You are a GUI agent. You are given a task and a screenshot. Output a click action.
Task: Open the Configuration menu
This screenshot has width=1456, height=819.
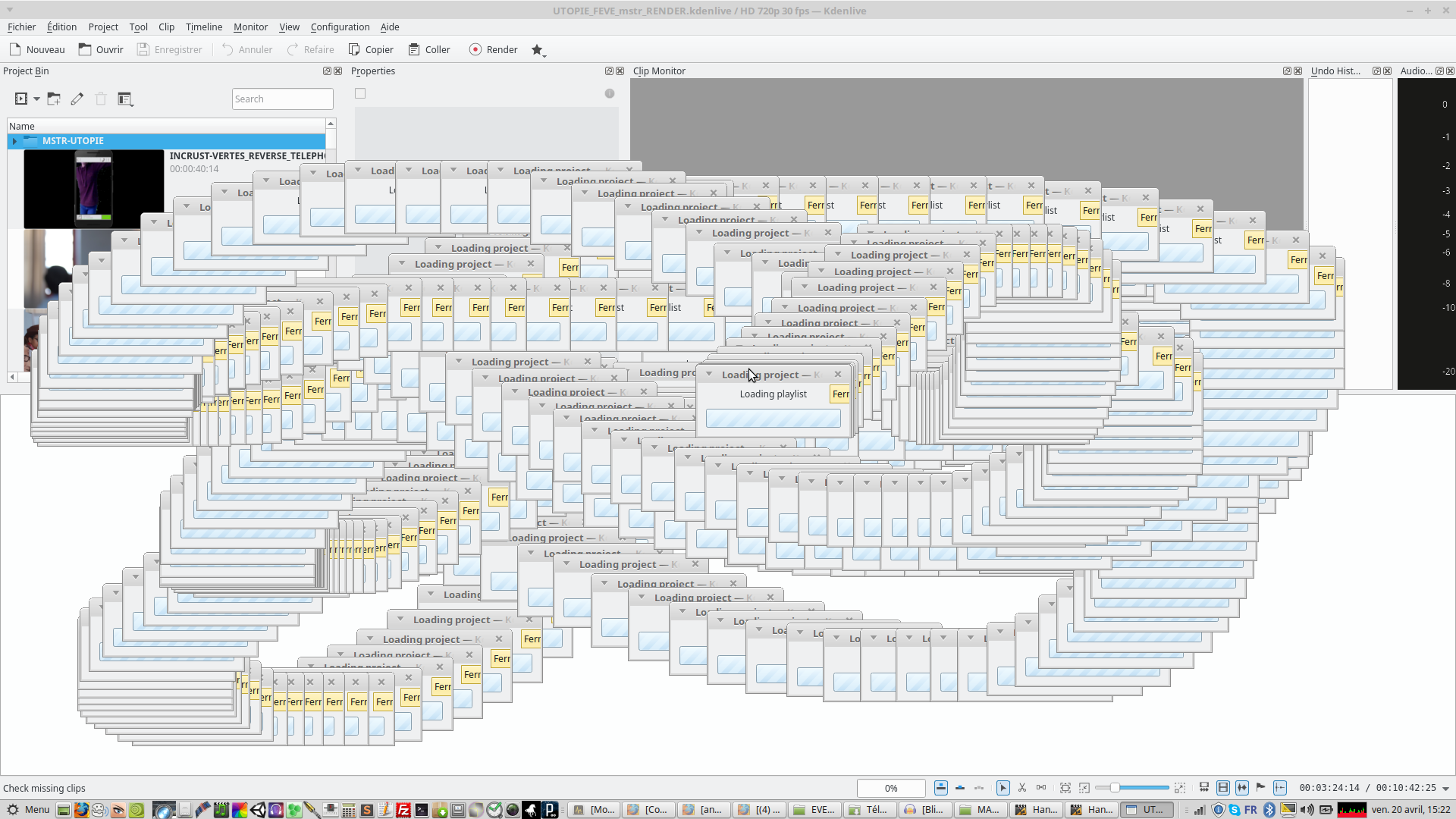click(340, 27)
